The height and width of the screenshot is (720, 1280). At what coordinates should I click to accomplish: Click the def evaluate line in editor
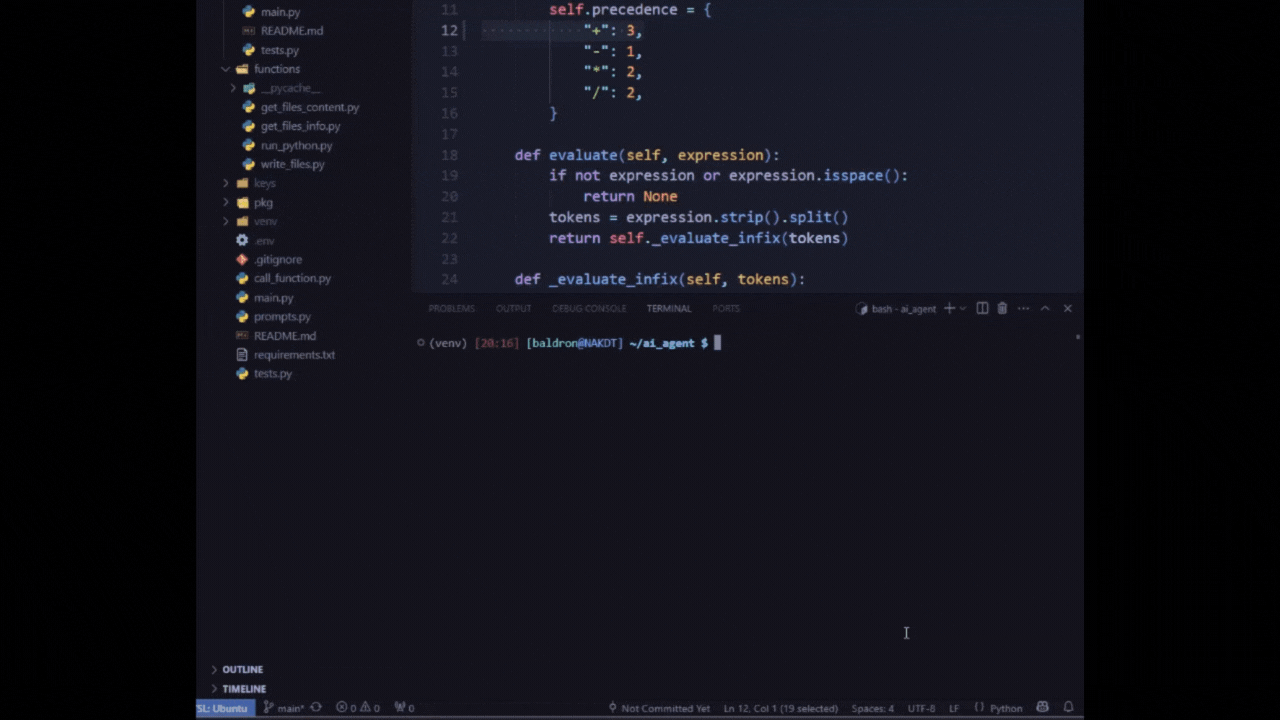[647, 155]
